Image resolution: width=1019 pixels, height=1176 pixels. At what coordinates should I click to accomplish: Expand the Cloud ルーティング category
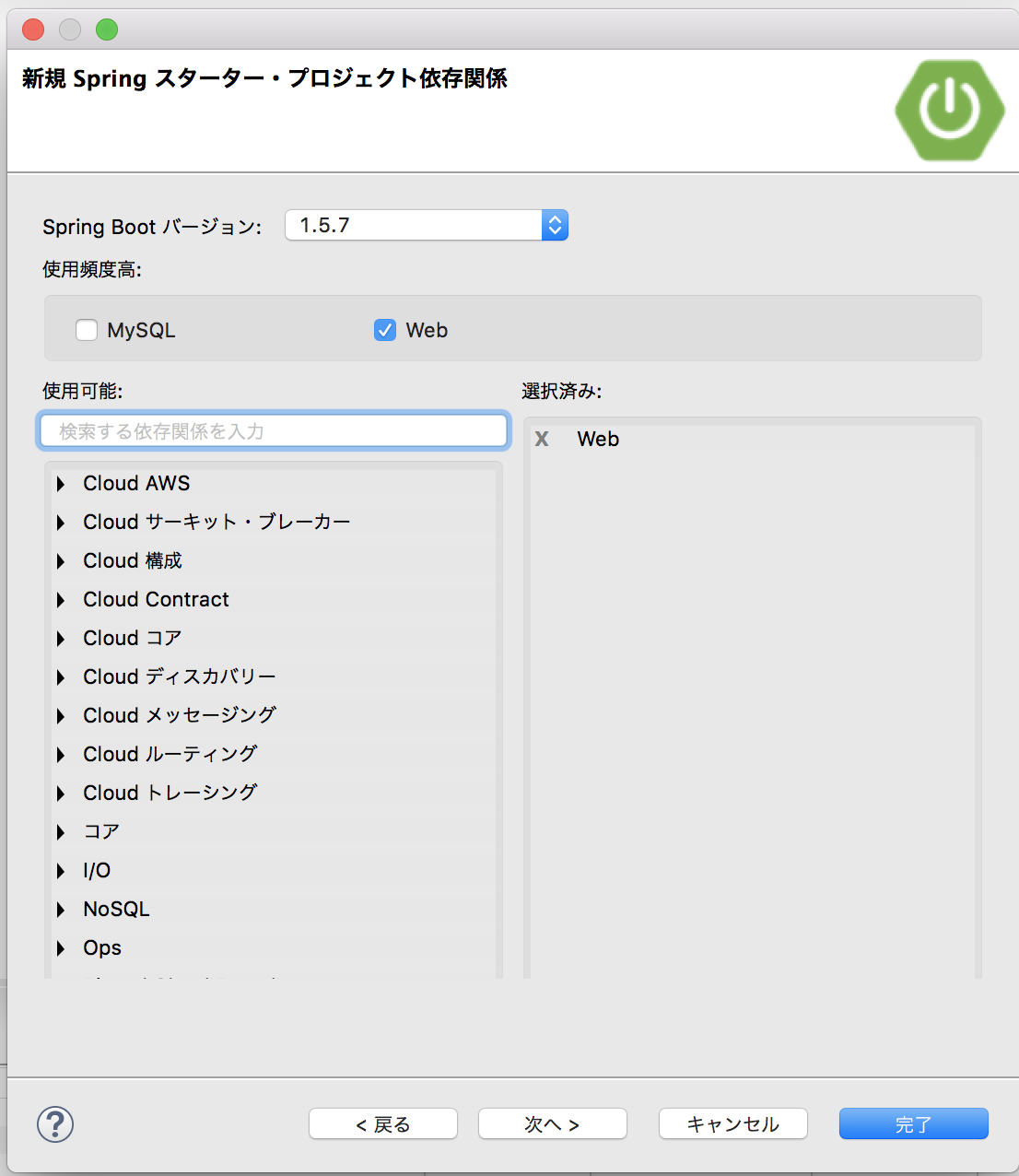[61, 755]
